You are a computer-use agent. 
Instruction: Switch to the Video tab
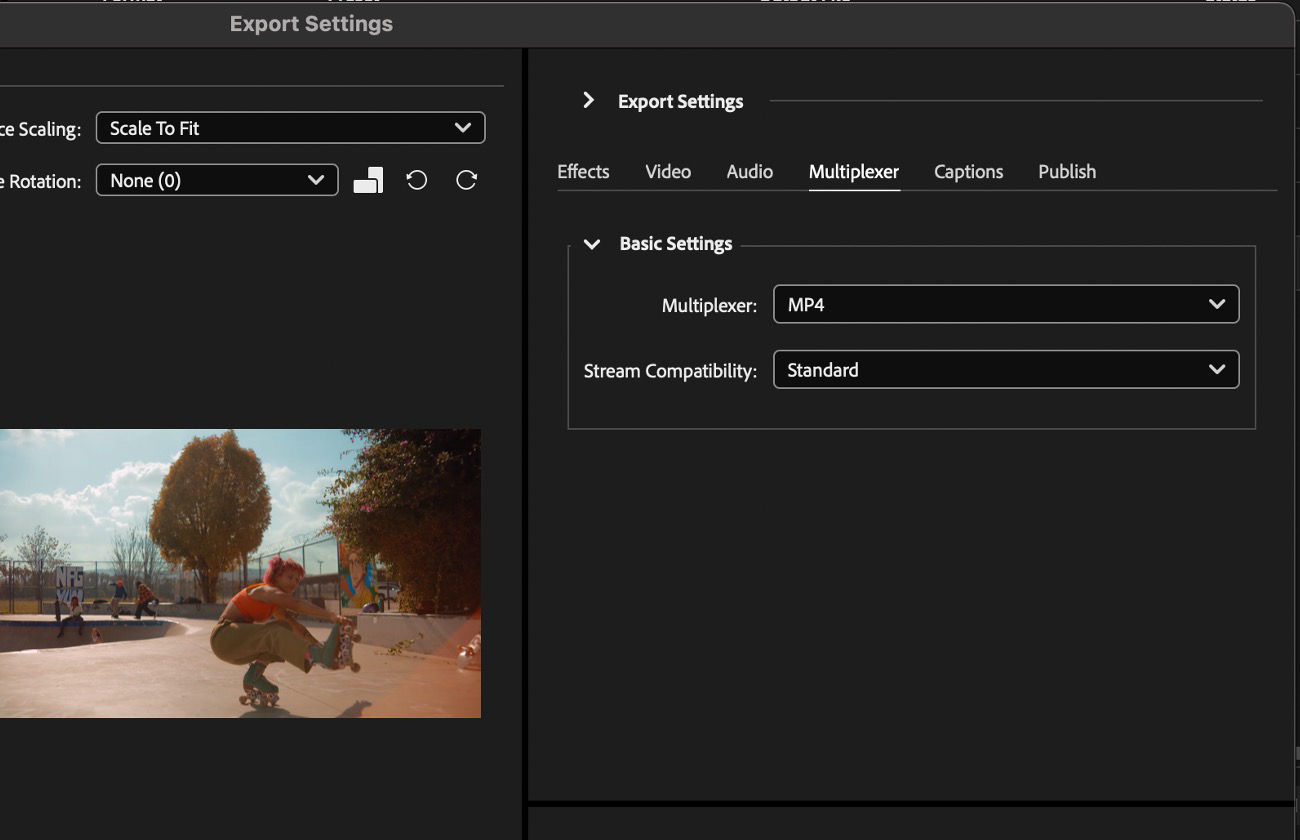[x=668, y=172]
